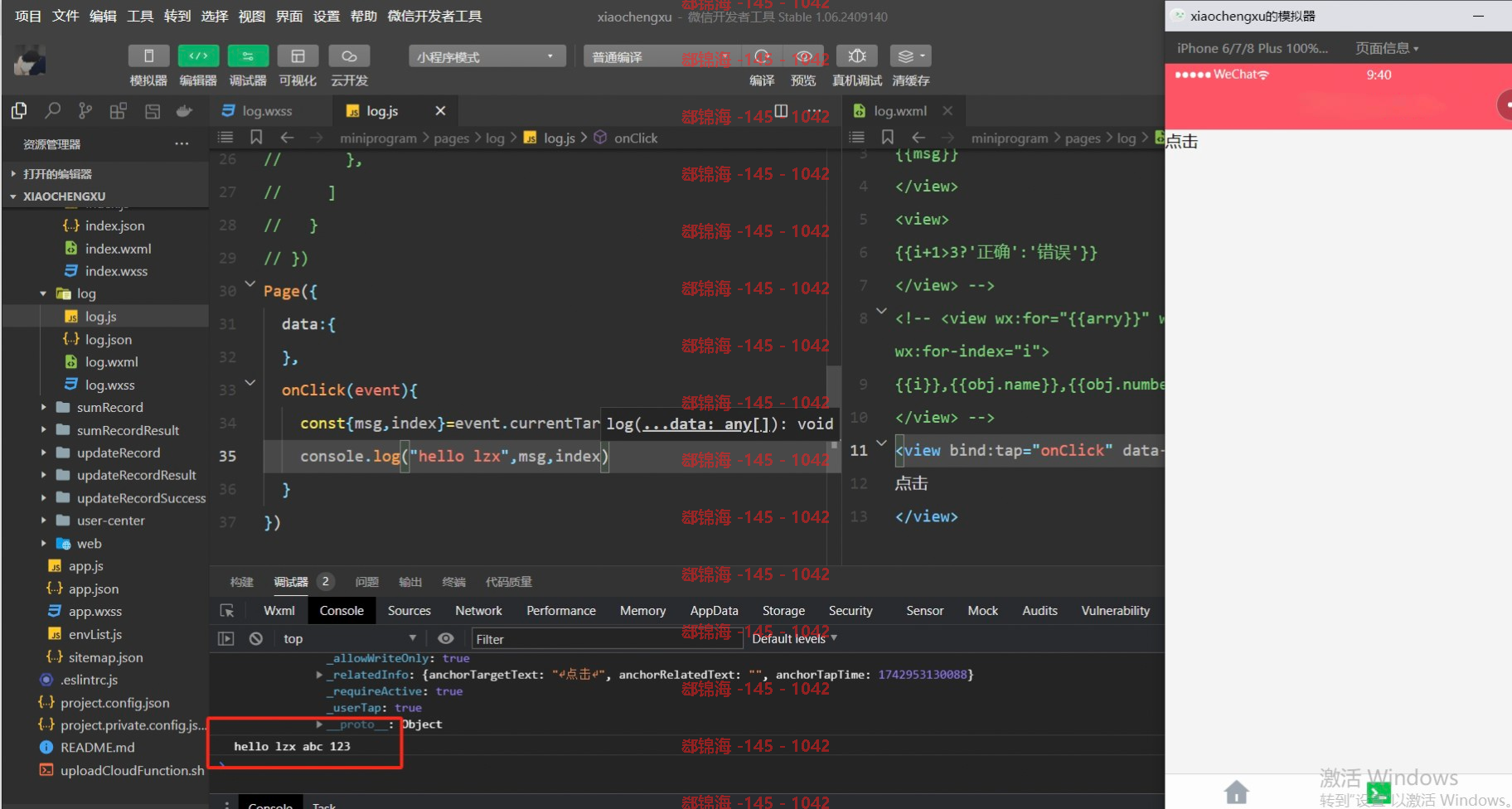Collapse the Page fold arrow at line 30
The width and height of the screenshot is (1512, 809).
pyautogui.click(x=250, y=283)
